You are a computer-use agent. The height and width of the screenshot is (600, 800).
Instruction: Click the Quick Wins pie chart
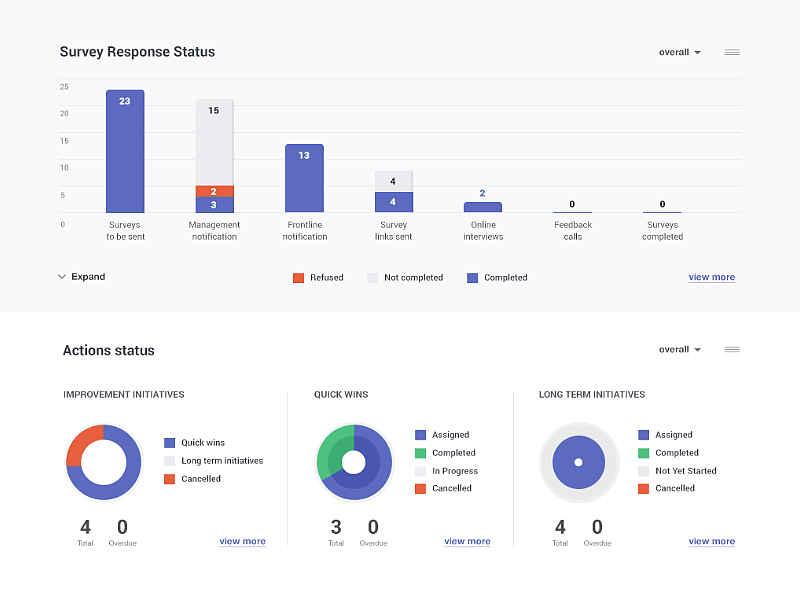coord(354,462)
